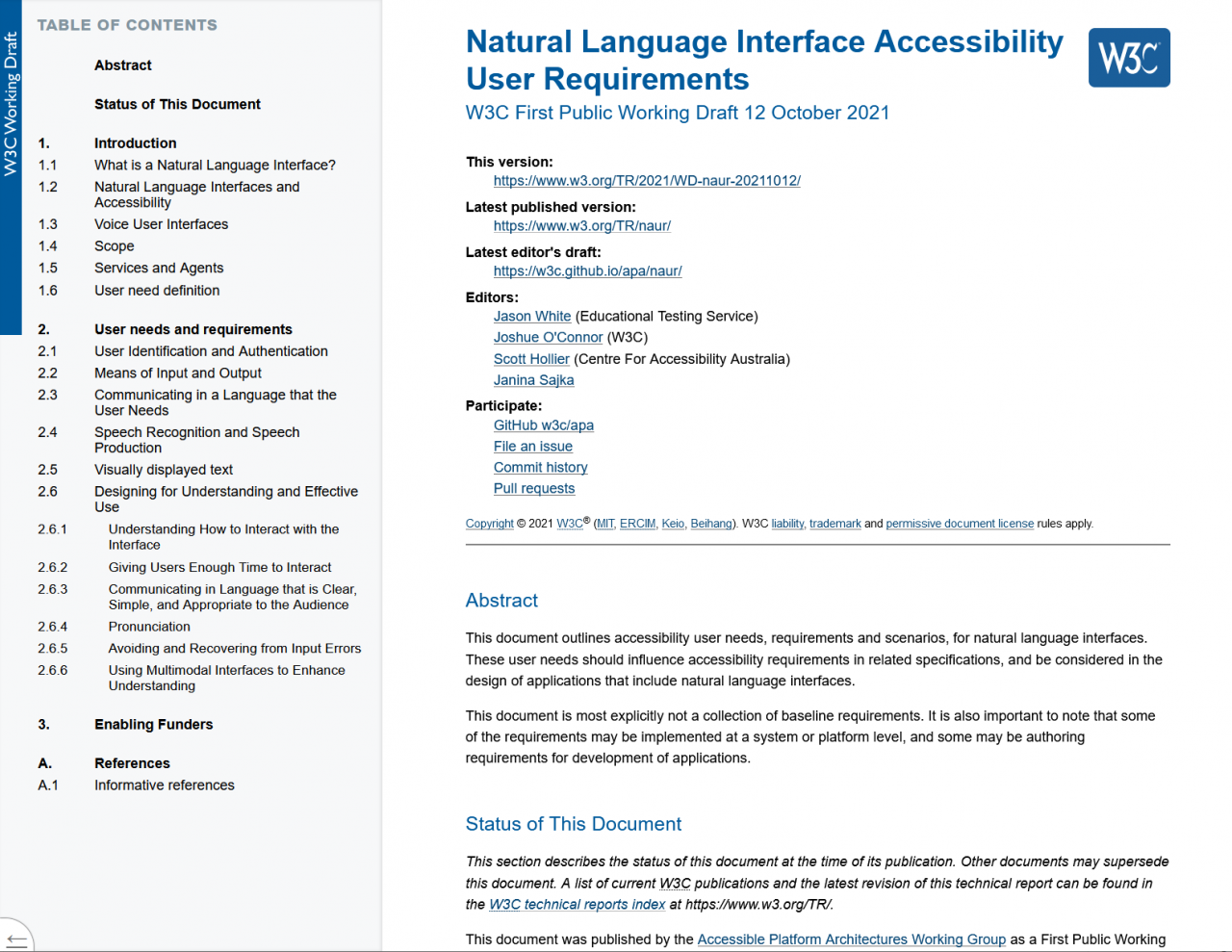Viewport: 1232px width, 952px height.
Task: Open Beihang link in copyright line
Action: [x=711, y=524]
